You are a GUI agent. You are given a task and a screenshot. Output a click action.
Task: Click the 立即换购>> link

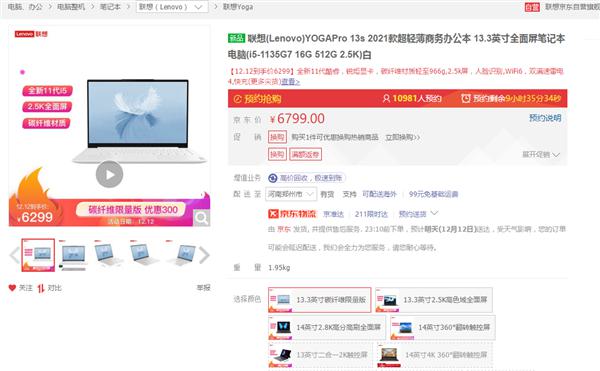(x=403, y=137)
